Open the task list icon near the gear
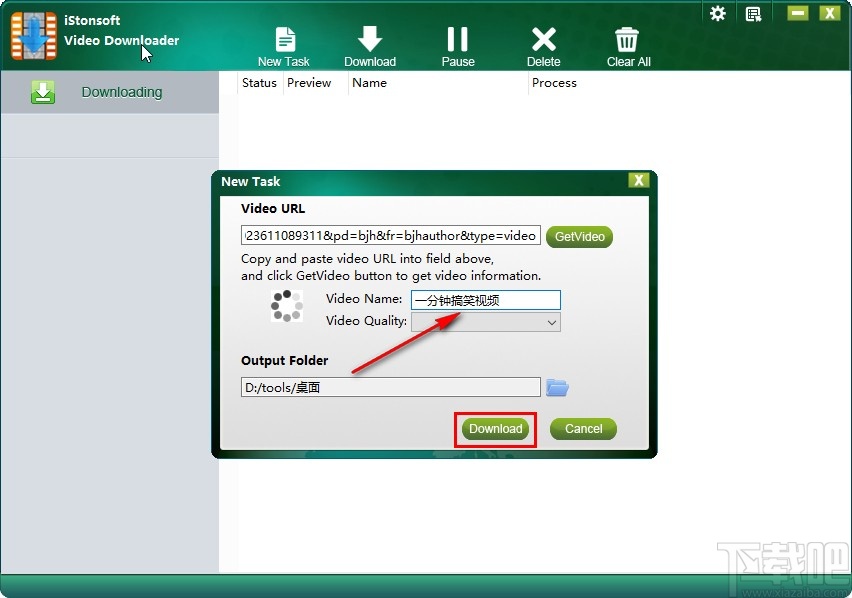This screenshot has width=852, height=598. [x=753, y=13]
